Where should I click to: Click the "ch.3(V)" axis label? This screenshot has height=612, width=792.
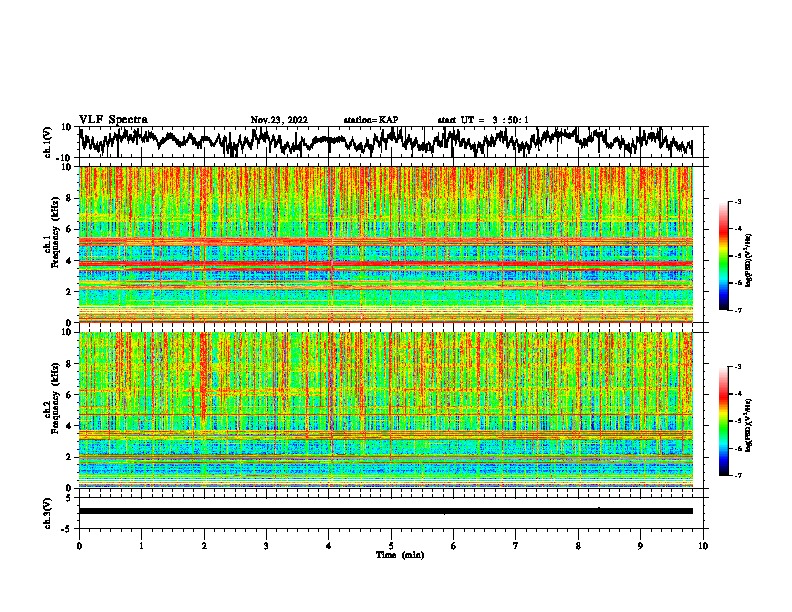pos(48,513)
